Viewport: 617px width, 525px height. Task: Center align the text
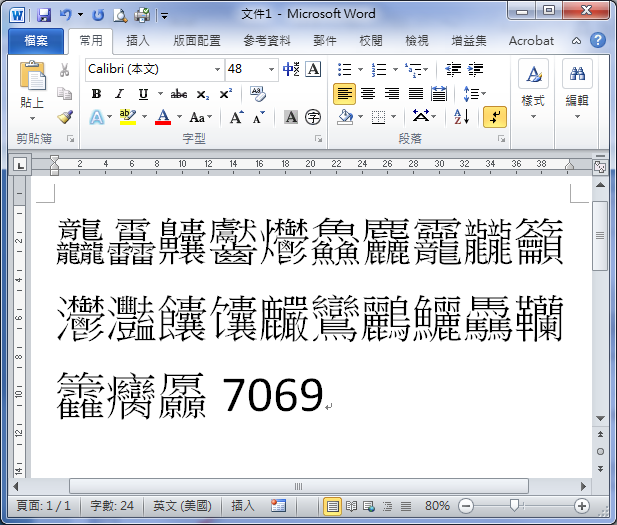point(368,94)
